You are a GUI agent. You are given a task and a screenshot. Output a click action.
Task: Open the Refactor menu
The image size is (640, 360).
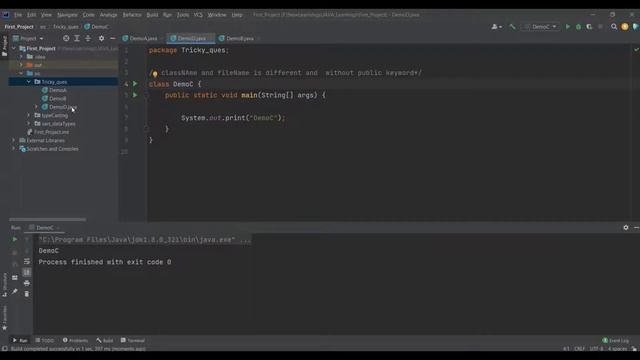pyautogui.click(x=132, y=15)
